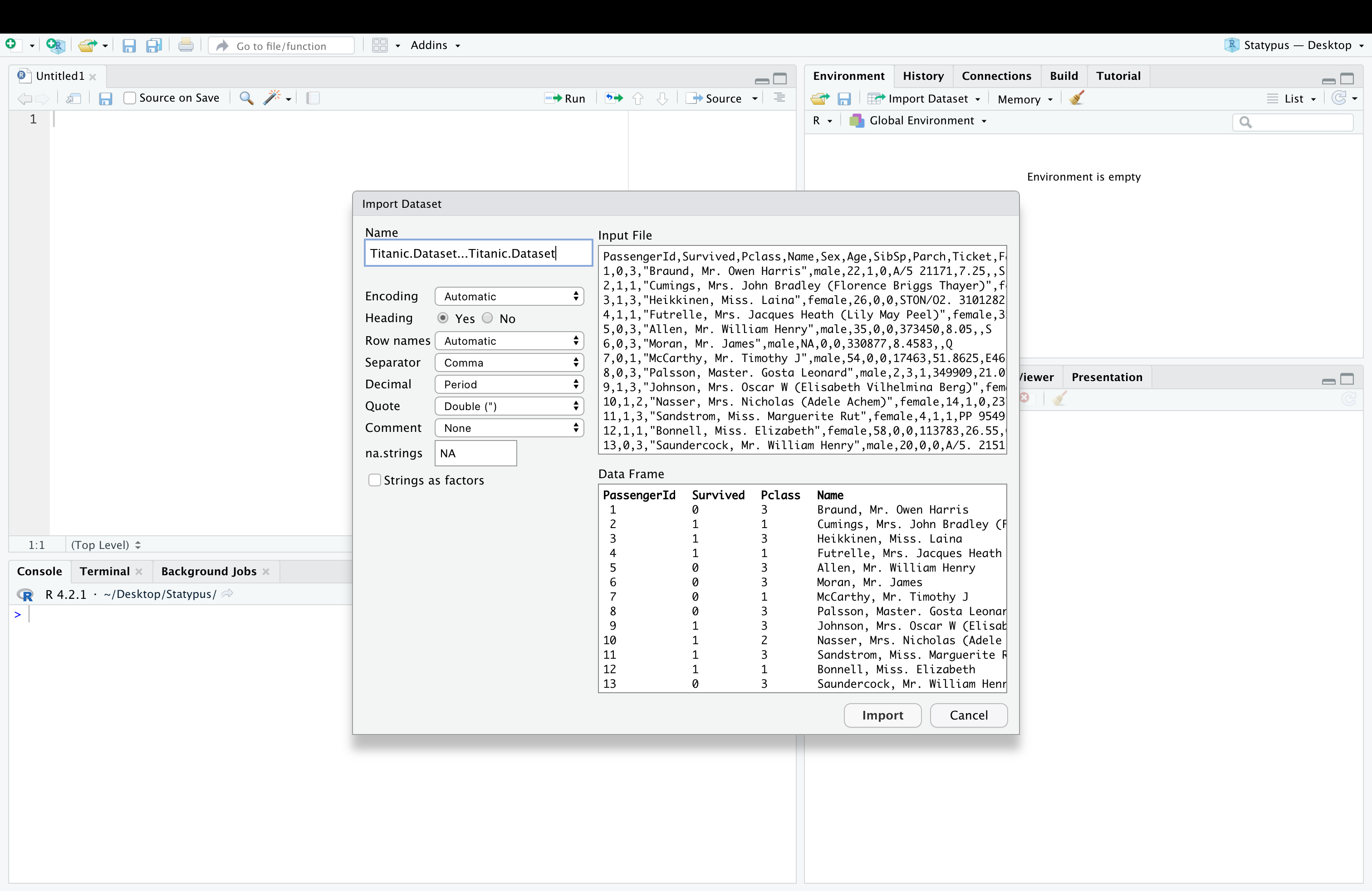Click the Show document outline icon
Image resolution: width=1372 pixels, height=891 pixels.
tap(779, 98)
